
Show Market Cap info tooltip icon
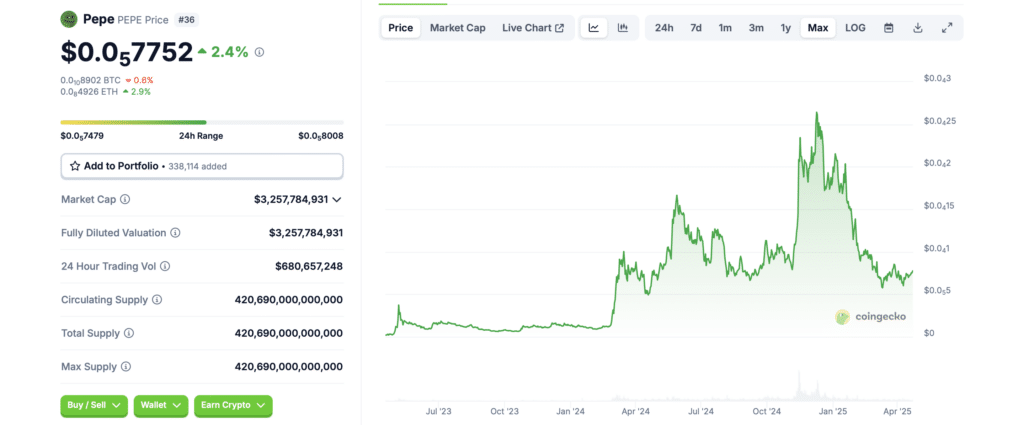125,199
